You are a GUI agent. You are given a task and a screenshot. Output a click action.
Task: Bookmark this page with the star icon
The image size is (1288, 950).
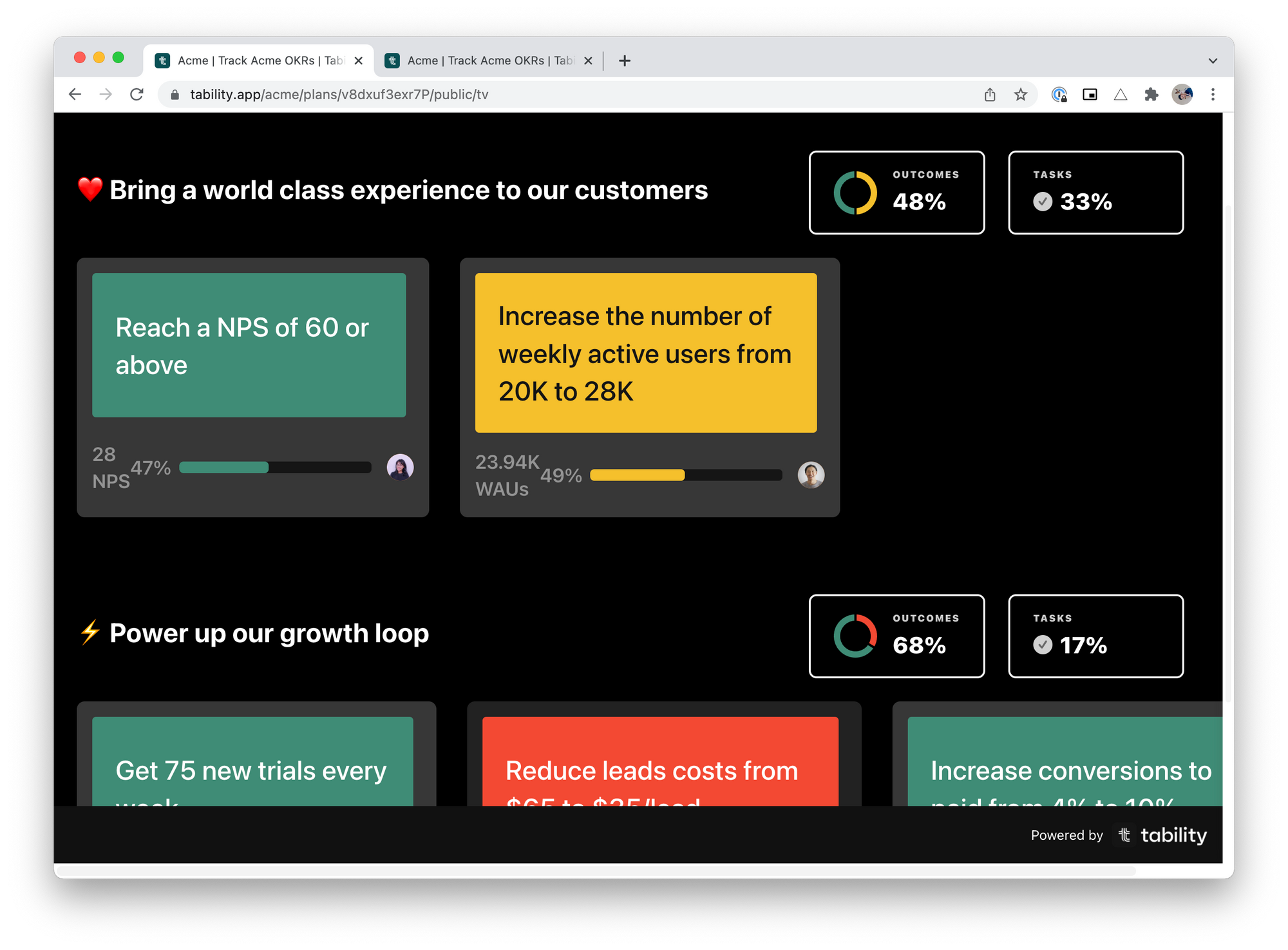(1021, 95)
